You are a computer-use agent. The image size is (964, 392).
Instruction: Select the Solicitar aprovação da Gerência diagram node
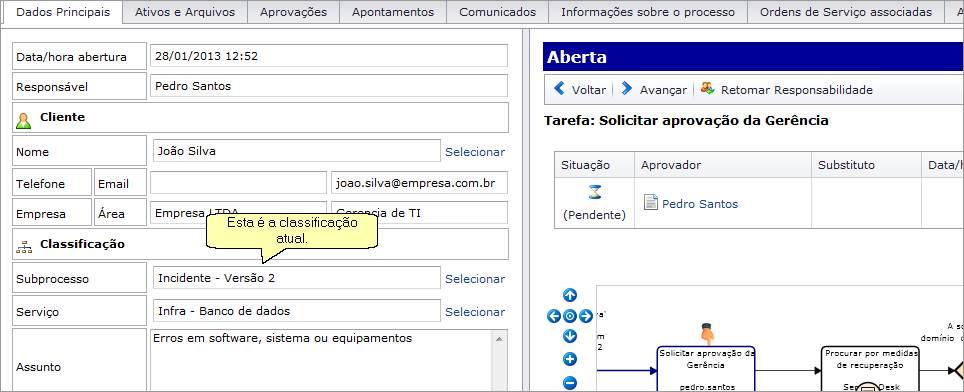706,369
